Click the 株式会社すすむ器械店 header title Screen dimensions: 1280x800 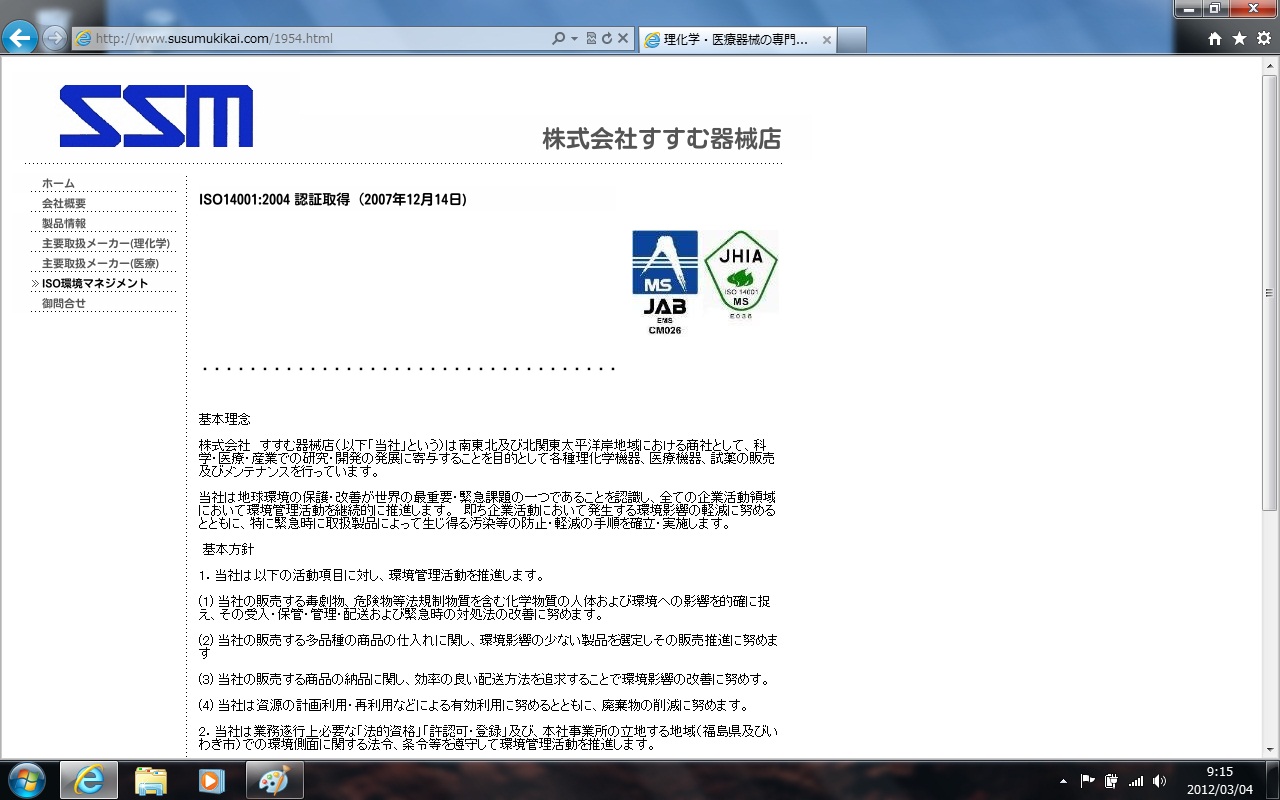(662, 138)
